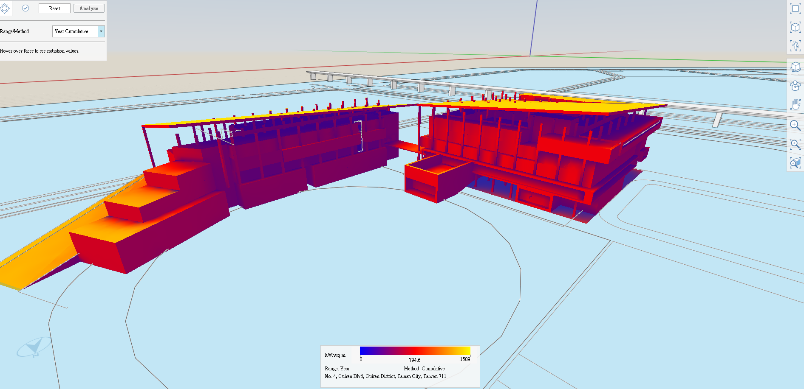The height and width of the screenshot is (389, 804).
Task: Click the Fit All square view icon
Action: point(795,9)
